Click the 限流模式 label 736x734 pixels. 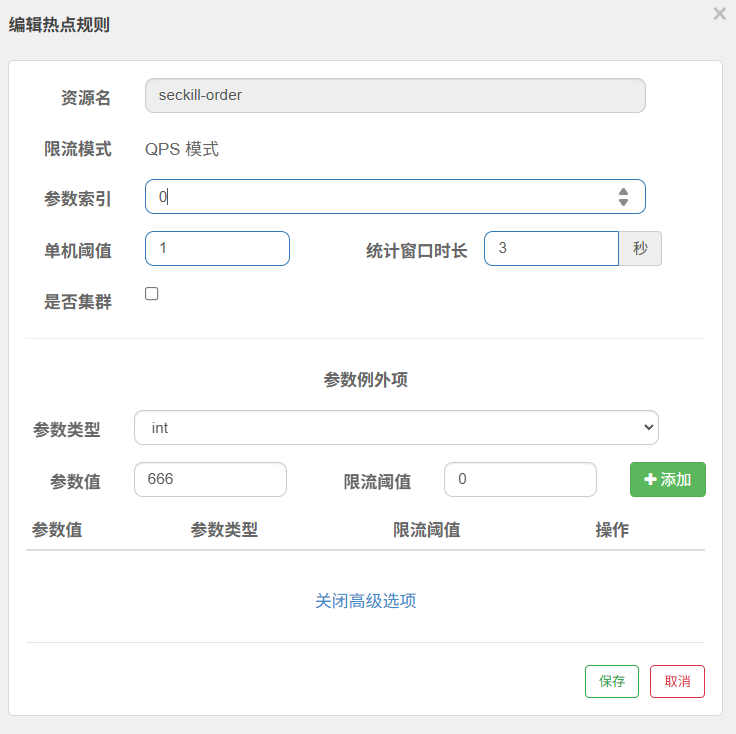point(77,149)
